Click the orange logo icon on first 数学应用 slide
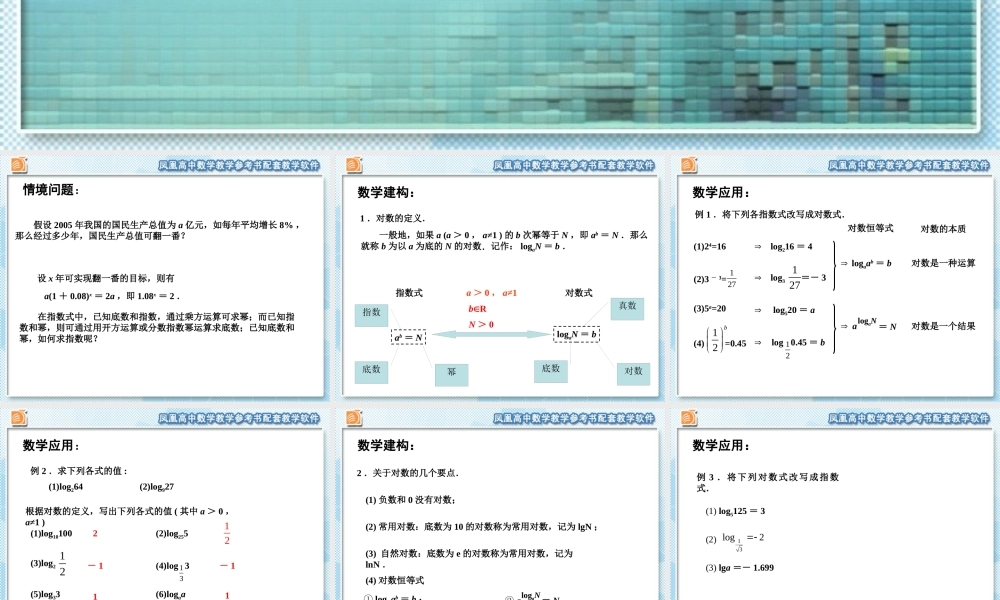 pos(688,166)
